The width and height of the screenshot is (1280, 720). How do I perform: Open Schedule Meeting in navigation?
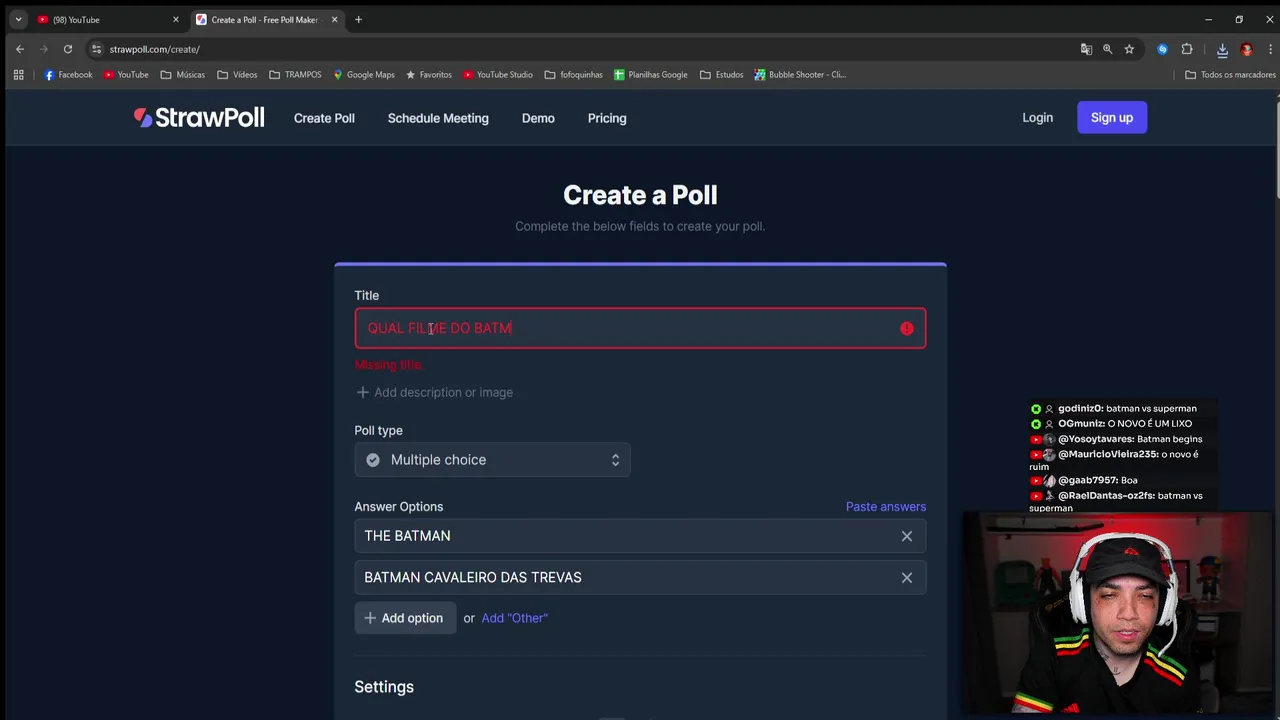click(438, 118)
